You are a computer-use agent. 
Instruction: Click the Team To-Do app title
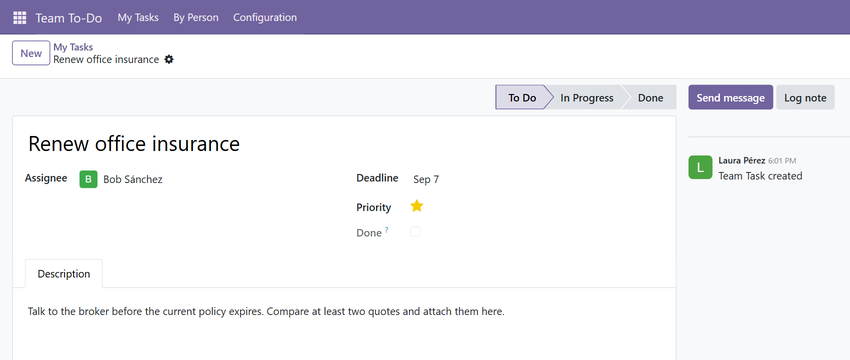69,18
